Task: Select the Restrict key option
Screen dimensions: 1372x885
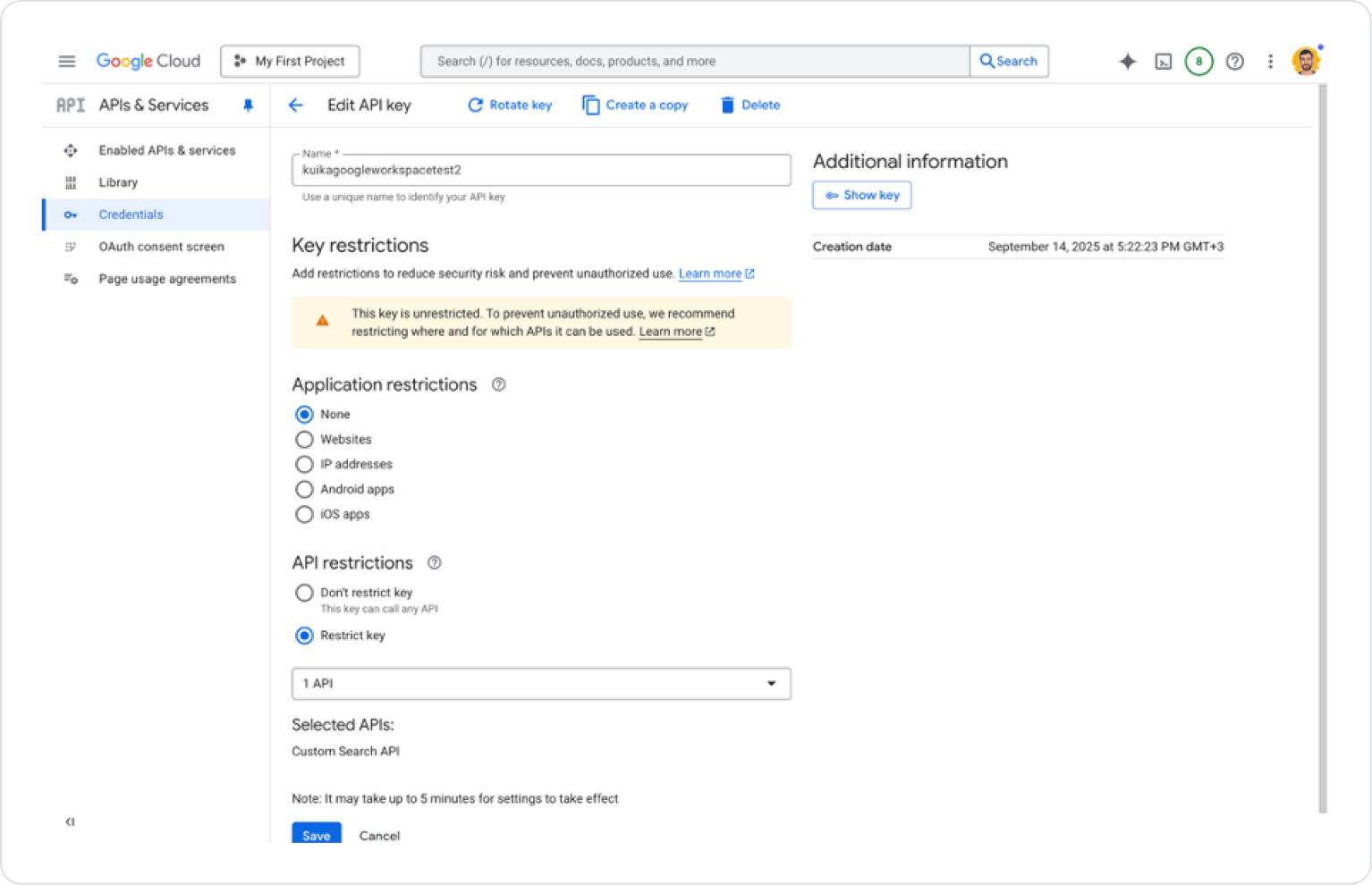Action: (305, 636)
